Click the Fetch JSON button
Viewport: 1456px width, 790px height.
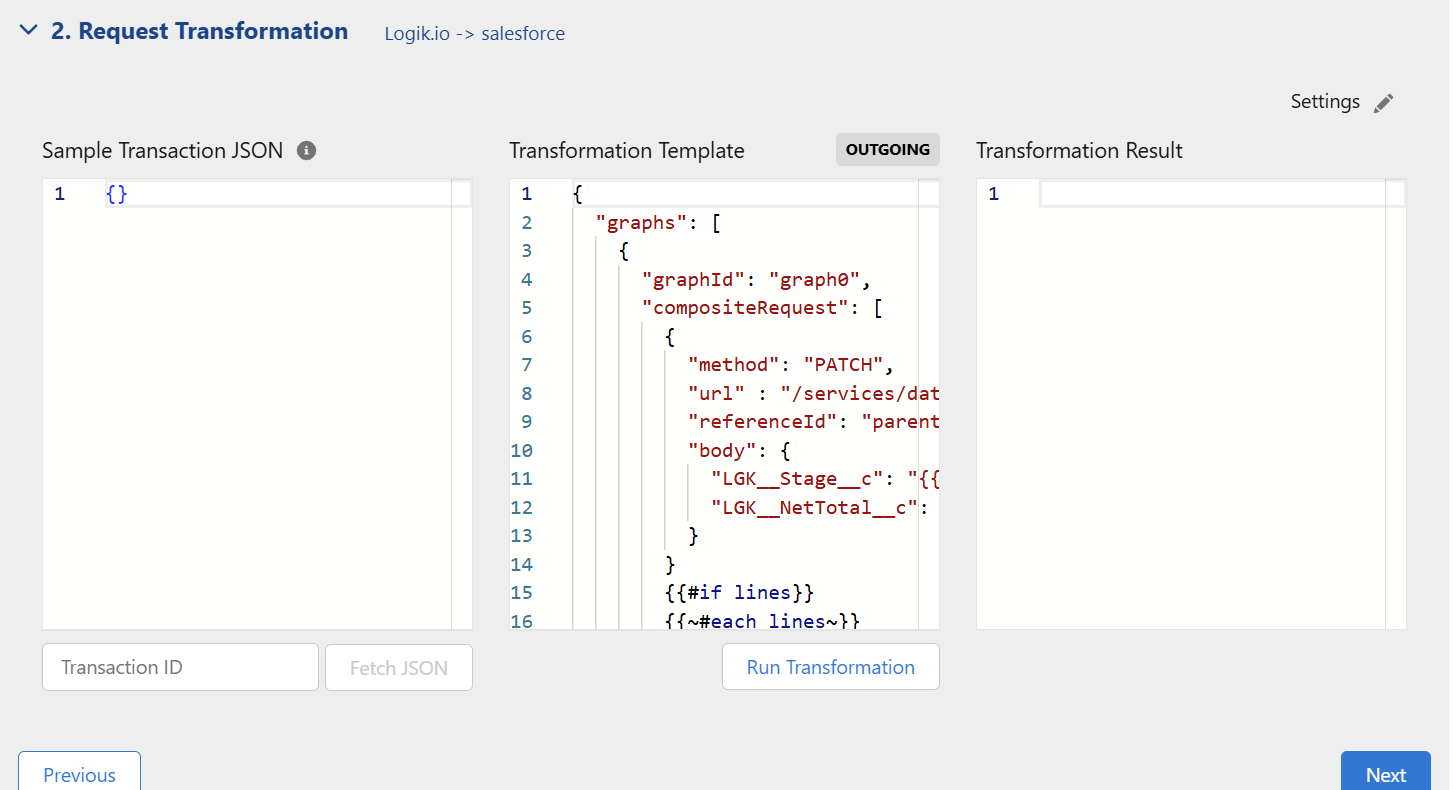coord(399,667)
